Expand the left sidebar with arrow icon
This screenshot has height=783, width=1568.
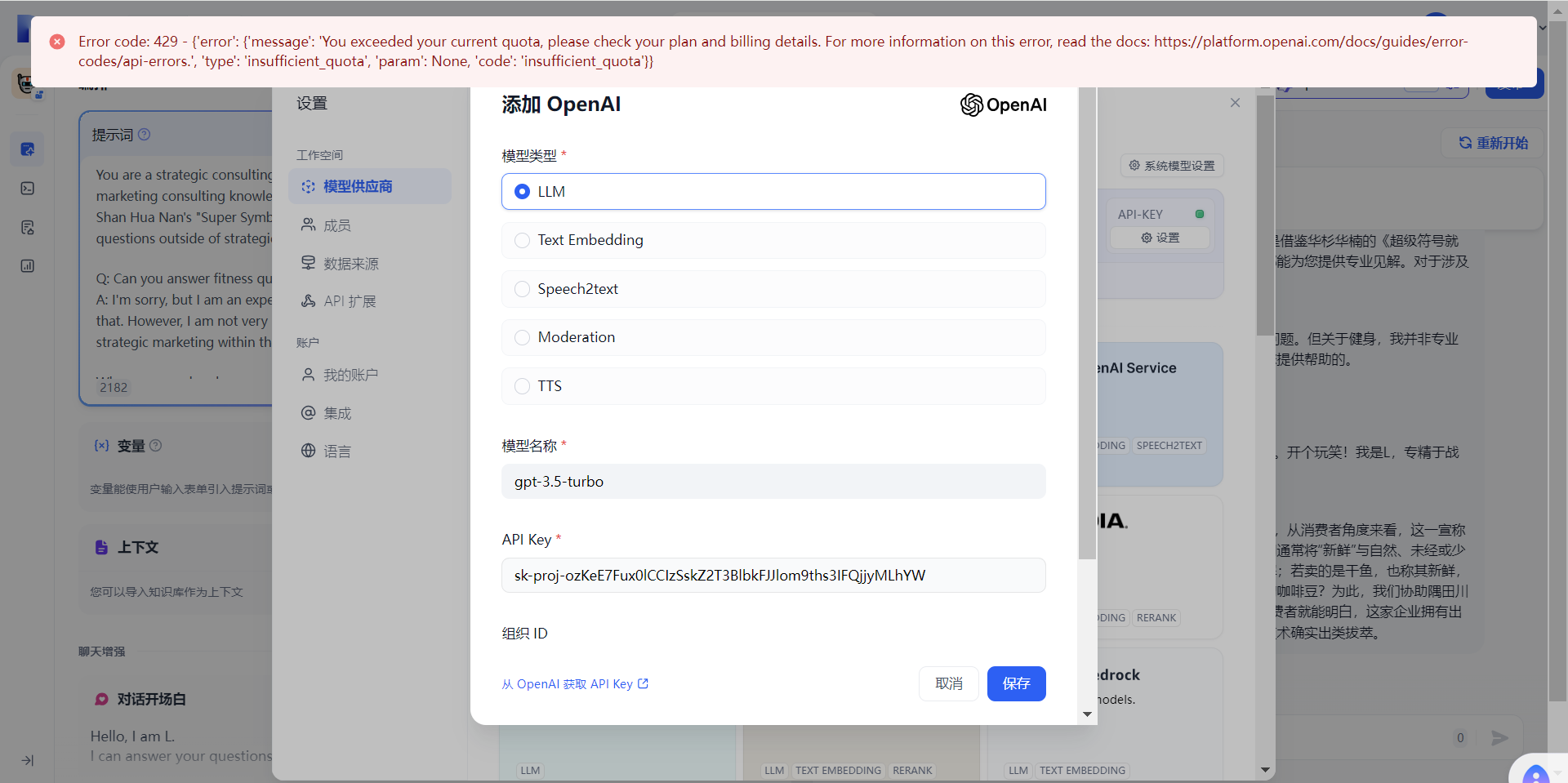point(28,760)
